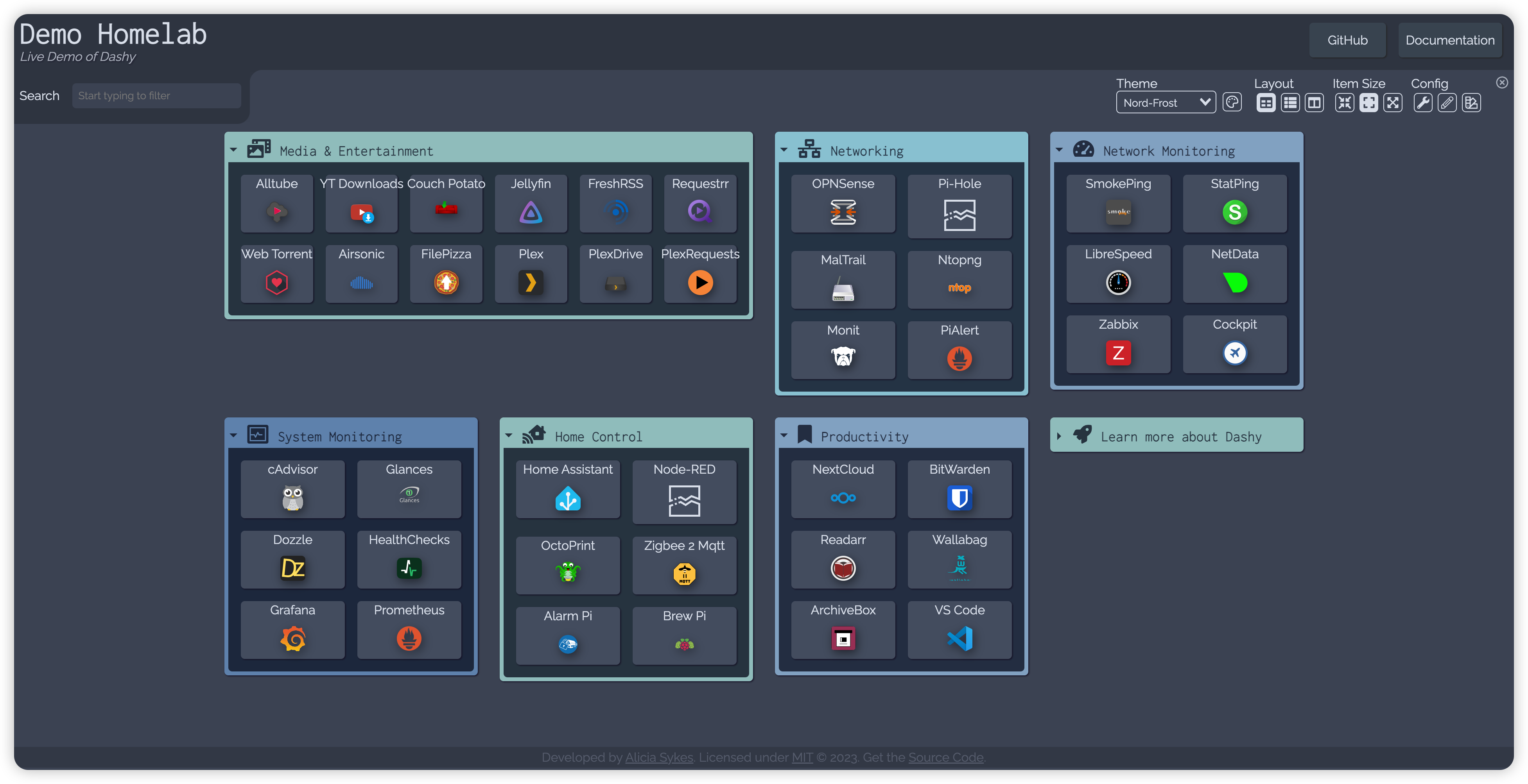Open the StatPing tile
Viewport: 1528px width, 784px height.
[x=1234, y=203]
